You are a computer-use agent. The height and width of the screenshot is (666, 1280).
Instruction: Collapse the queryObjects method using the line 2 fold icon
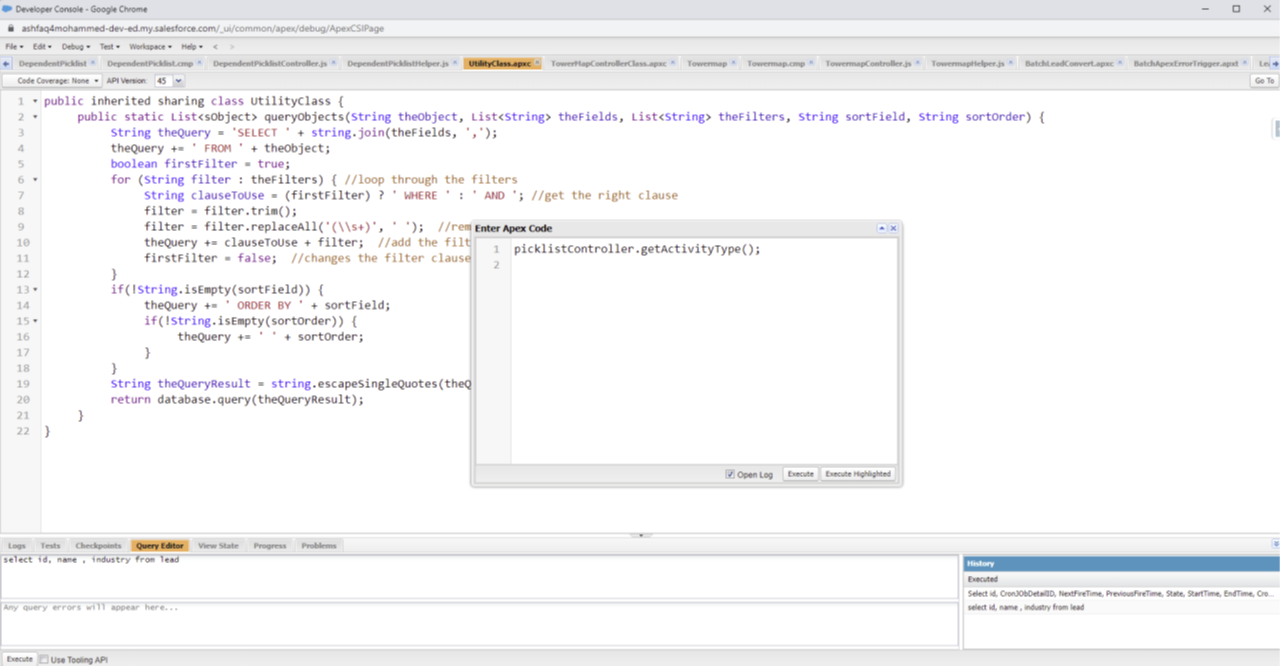click(x=34, y=116)
